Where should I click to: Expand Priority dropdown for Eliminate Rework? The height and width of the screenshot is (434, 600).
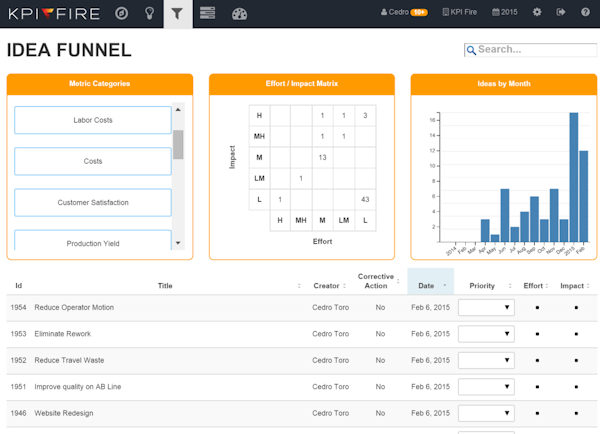click(x=486, y=334)
